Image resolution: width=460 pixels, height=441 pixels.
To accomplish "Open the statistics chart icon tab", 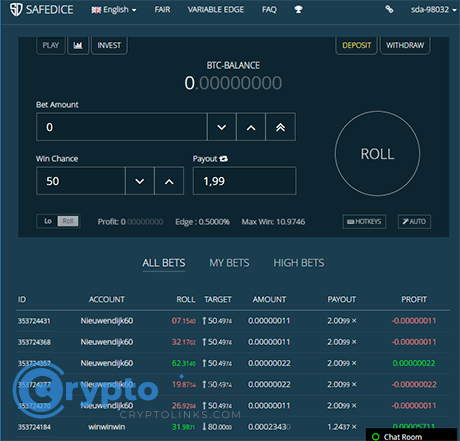I will coord(78,45).
